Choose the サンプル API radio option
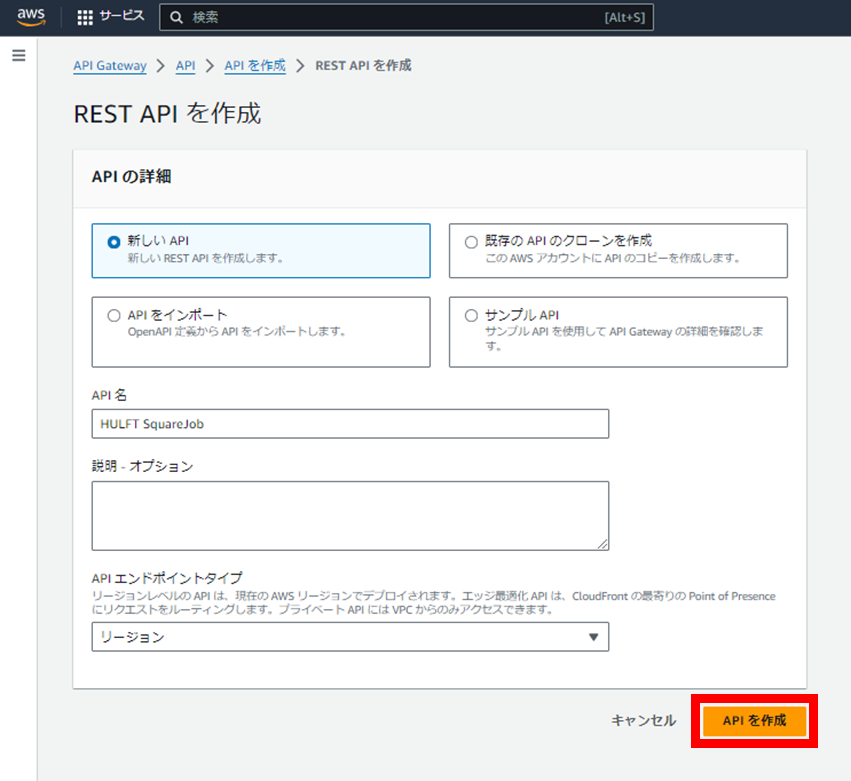851x781 pixels. coord(471,315)
